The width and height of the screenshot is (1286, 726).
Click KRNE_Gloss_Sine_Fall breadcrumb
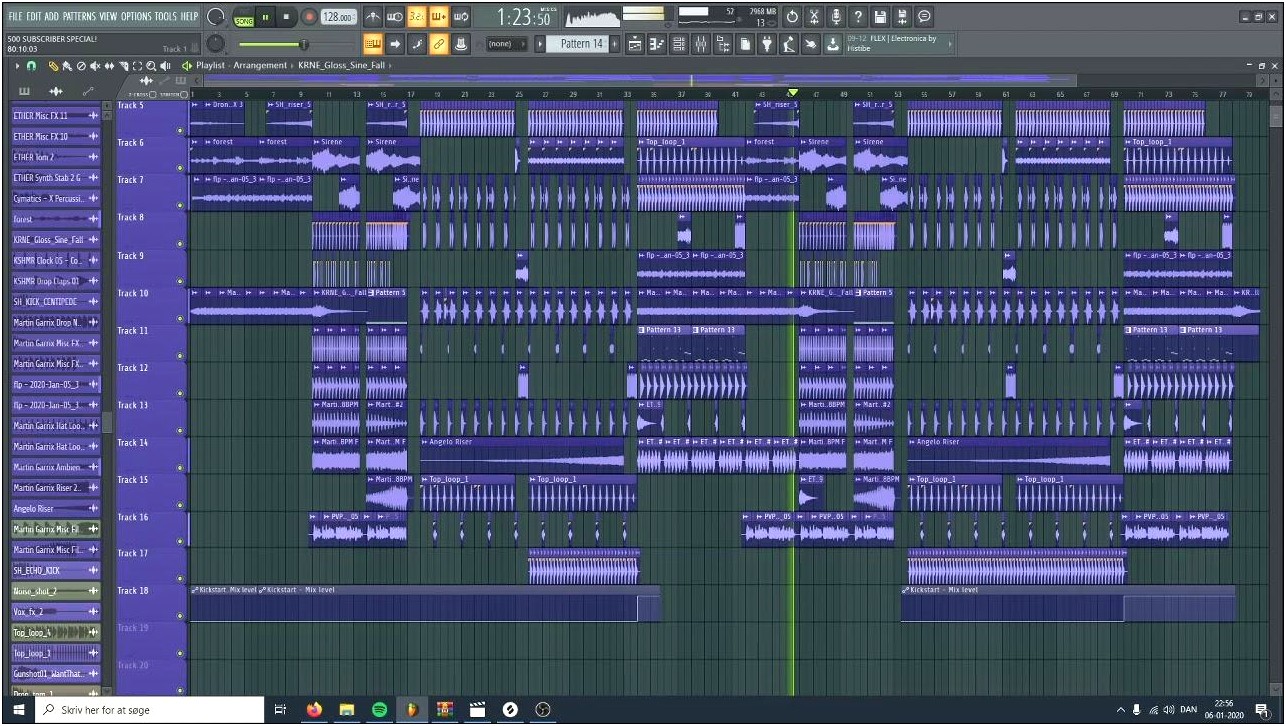pos(344,65)
